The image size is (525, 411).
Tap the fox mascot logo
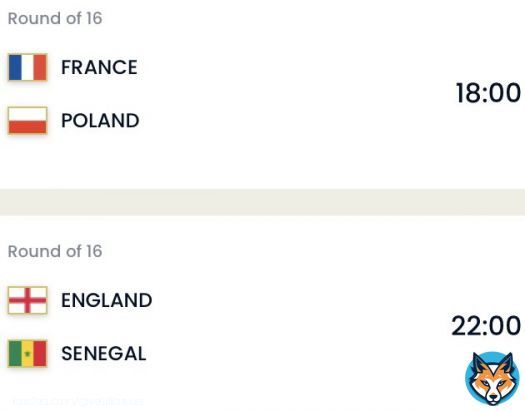click(492, 379)
